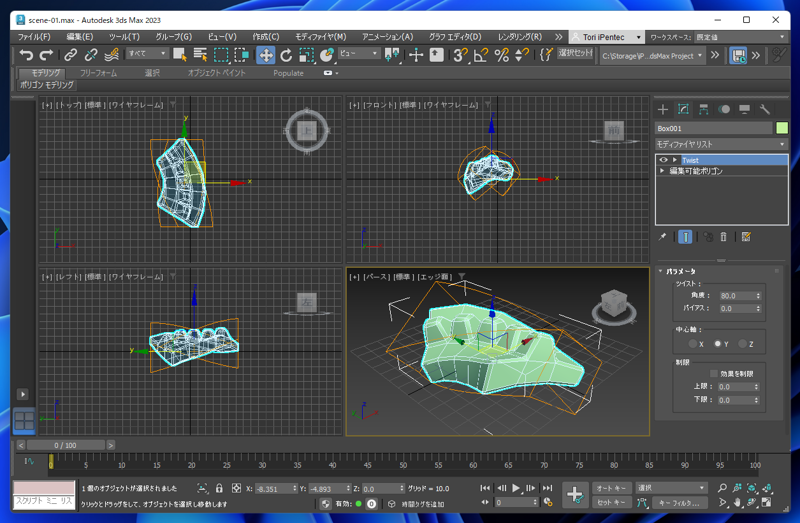Switch to the フリーフォーム ribbon tab
The width and height of the screenshot is (800, 523).
click(x=98, y=73)
